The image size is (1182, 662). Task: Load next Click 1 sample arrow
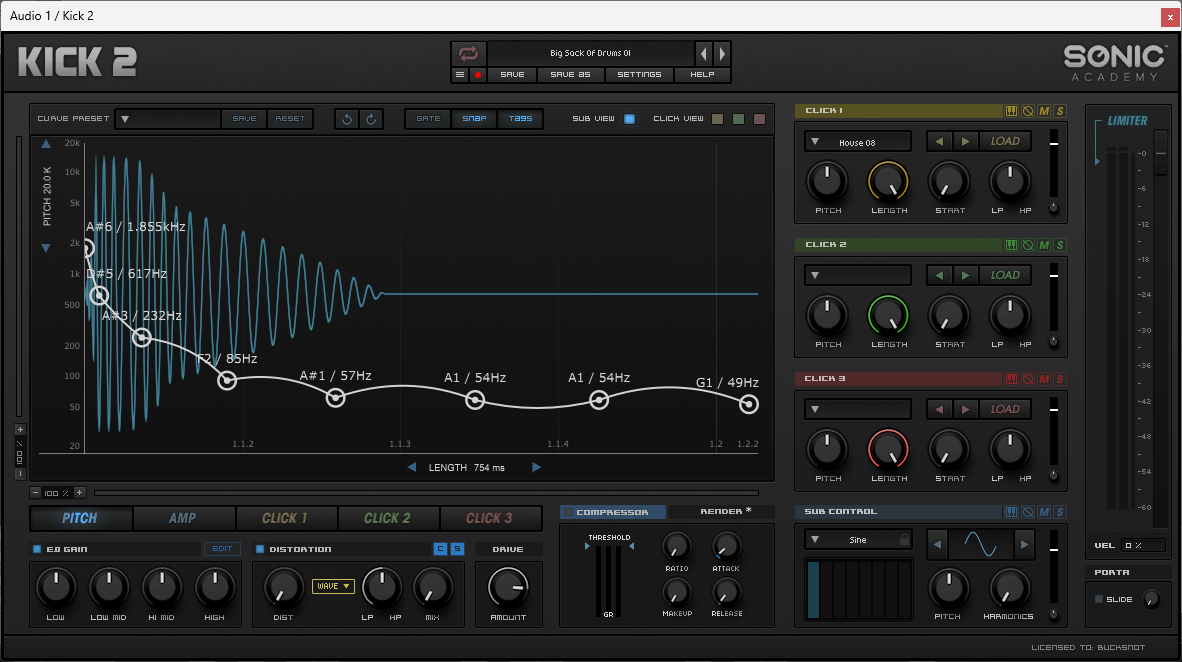point(966,141)
